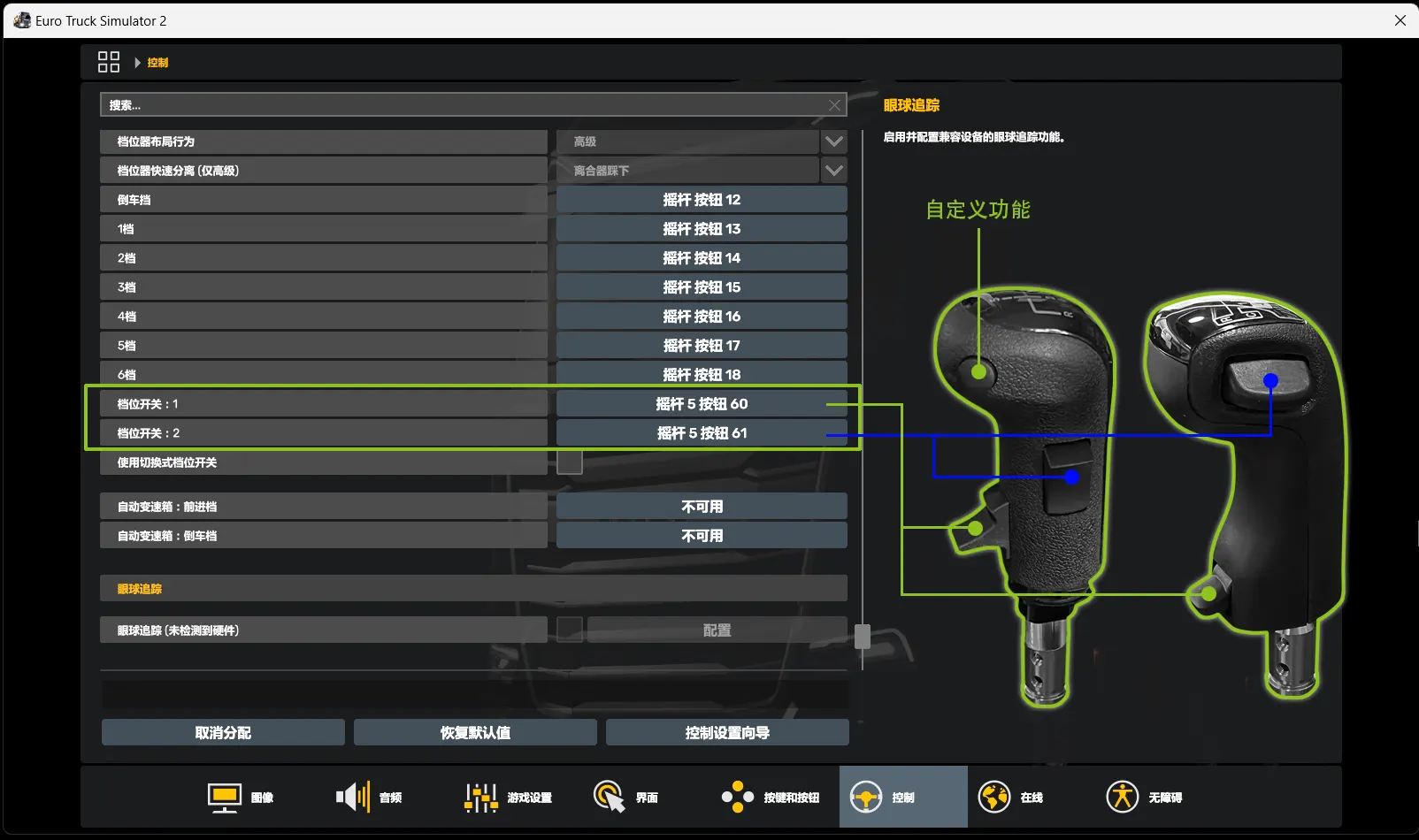
Task: Click the 无障碍 accessibility icon
Action: [1122, 798]
